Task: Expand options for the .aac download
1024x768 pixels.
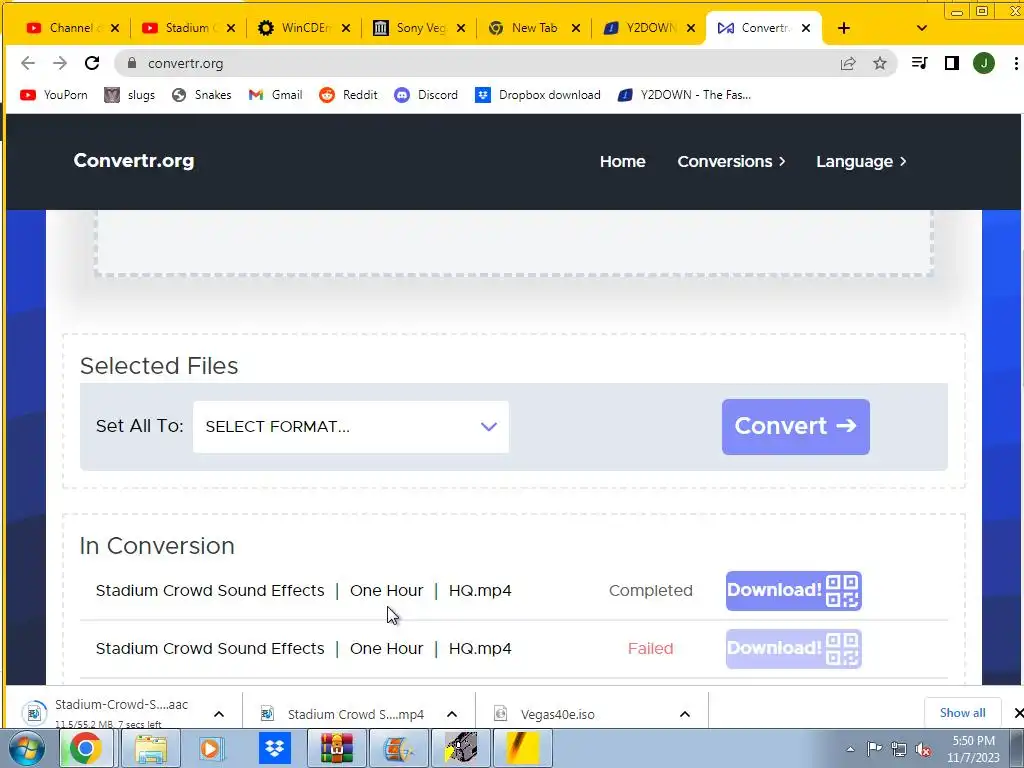Action: [x=219, y=714]
